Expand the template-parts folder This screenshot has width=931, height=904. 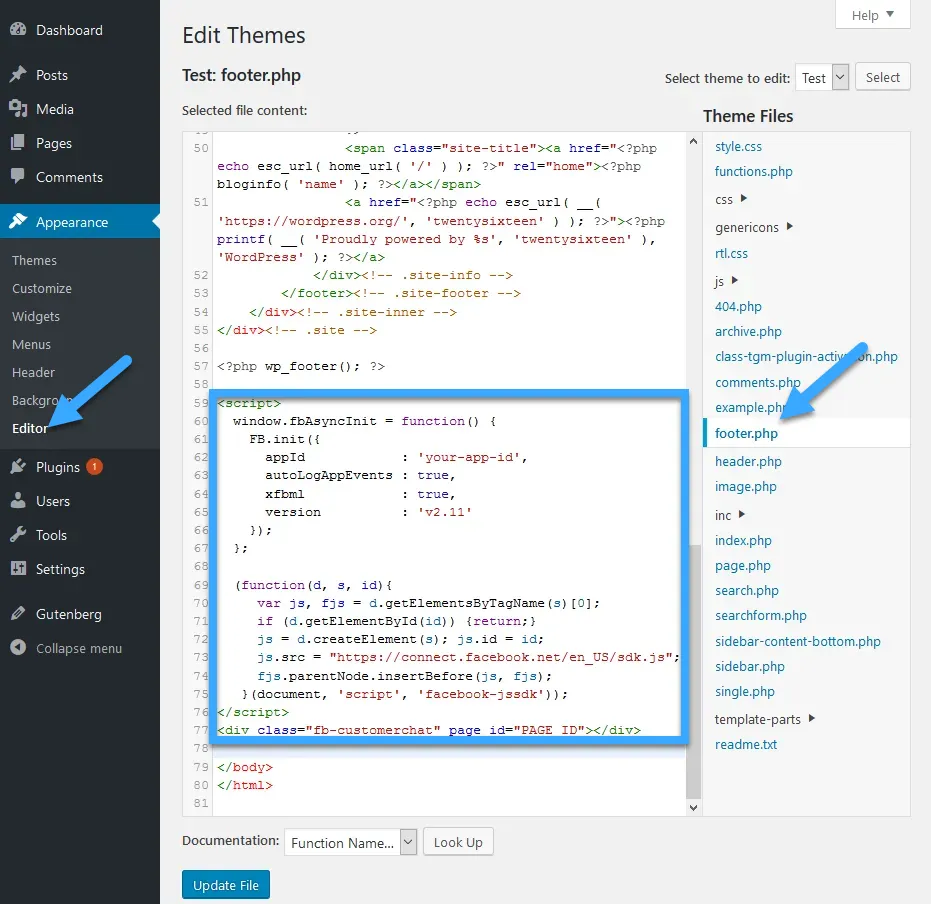click(x=811, y=718)
